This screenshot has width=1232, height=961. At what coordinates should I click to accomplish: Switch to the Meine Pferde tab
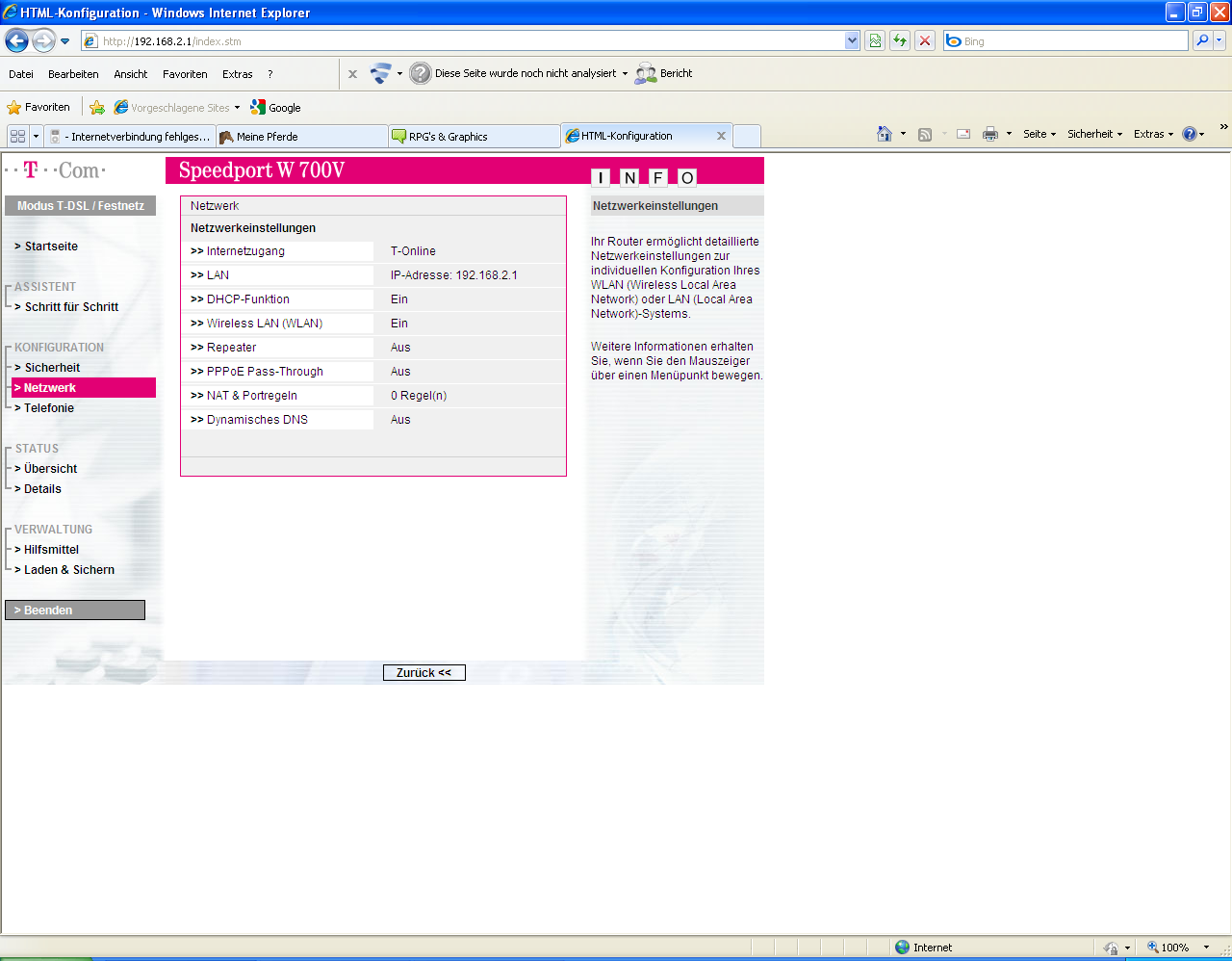click(x=302, y=137)
